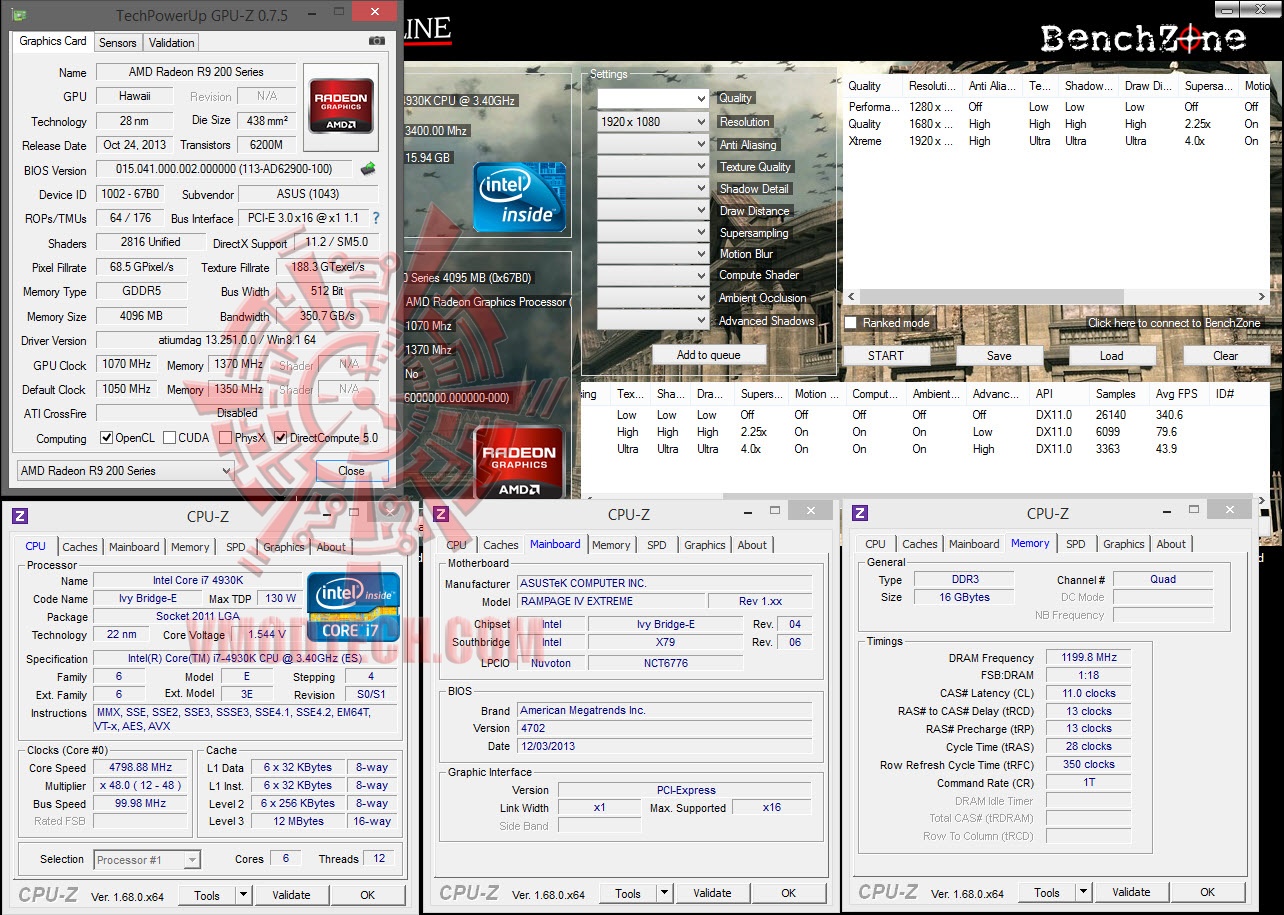Click the 'RAMPAGE IV EXTREME' model field
Screen dimensions: 1284x915
pos(610,601)
